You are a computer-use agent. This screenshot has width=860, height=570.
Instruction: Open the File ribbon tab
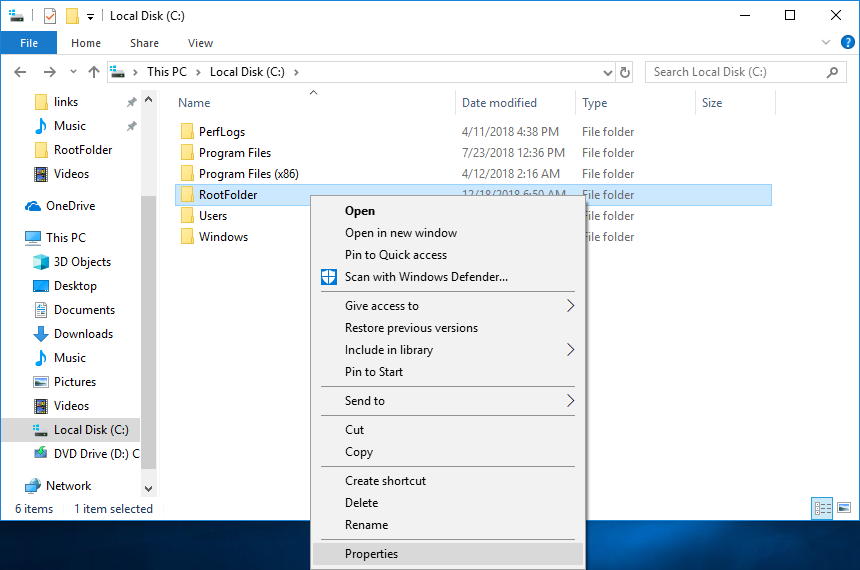pos(29,43)
